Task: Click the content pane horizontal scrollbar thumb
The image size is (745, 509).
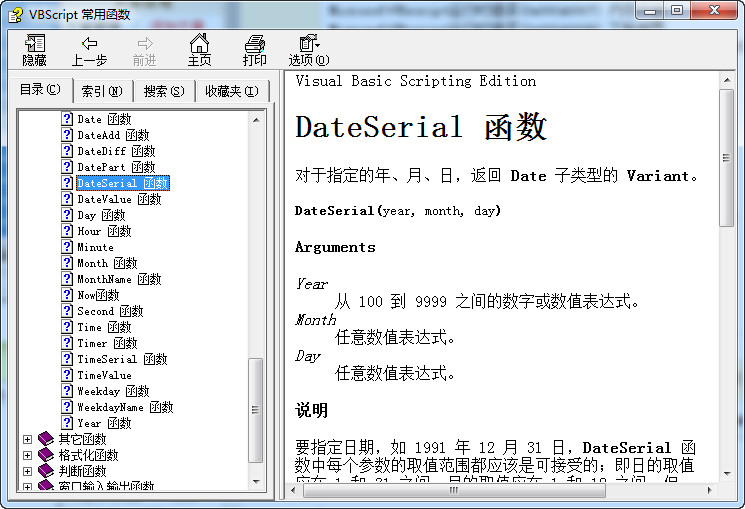Action: pyautogui.click(x=454, y=490)
